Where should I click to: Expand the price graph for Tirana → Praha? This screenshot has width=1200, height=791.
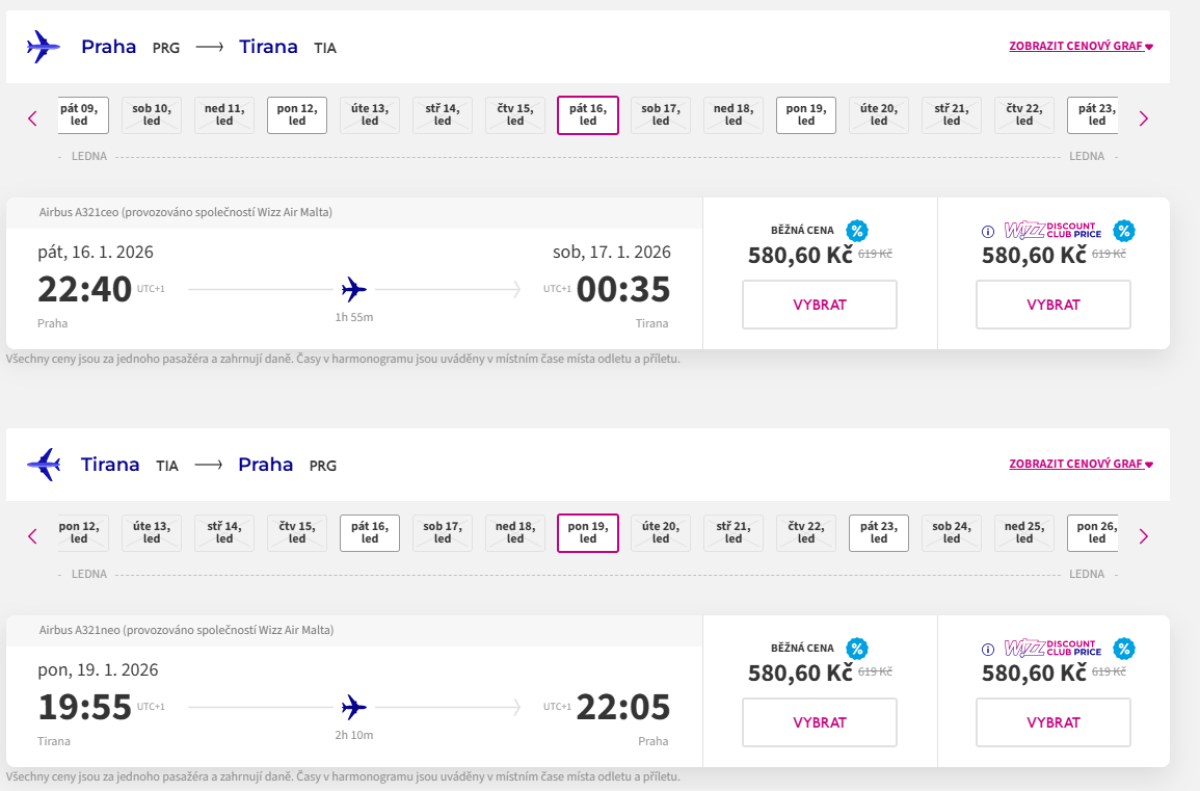tap(1081, 464)
